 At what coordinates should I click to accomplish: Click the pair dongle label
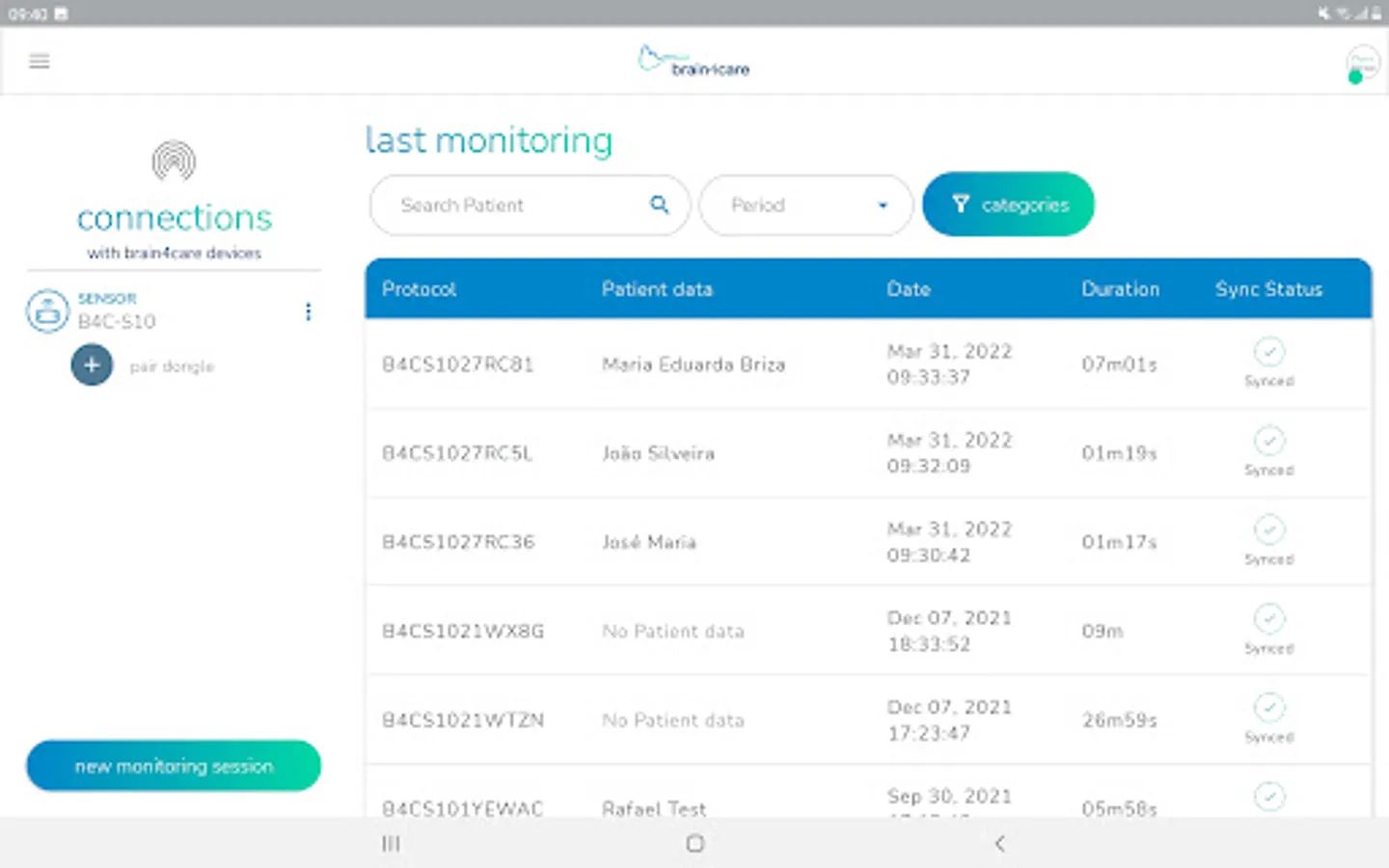(x=172, y=366)
